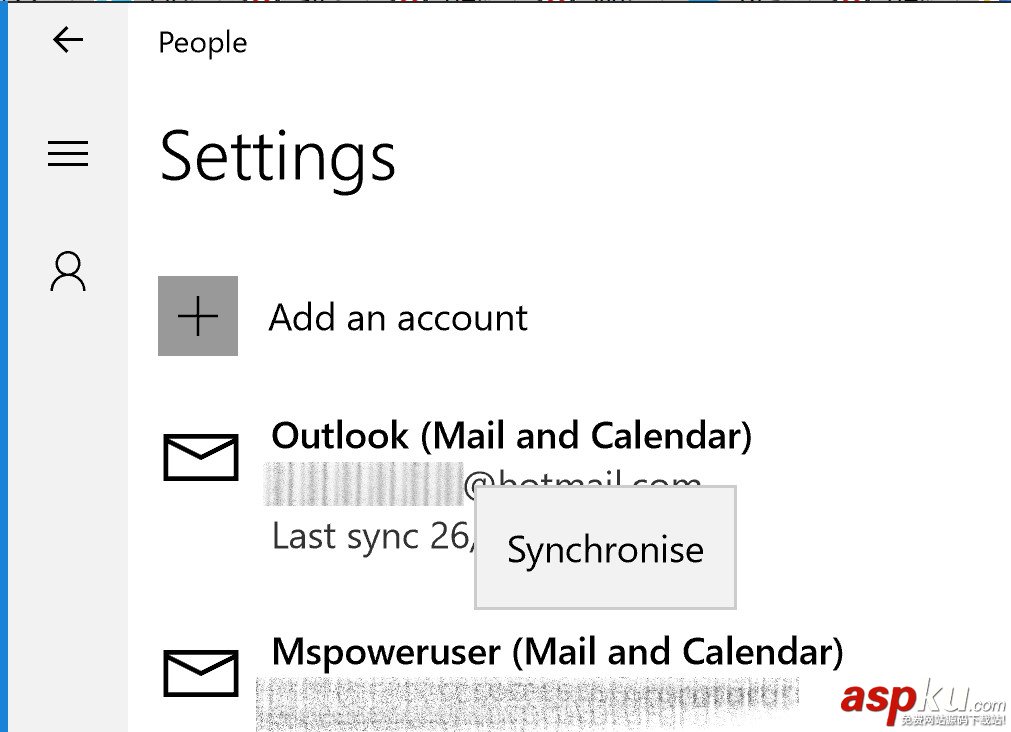Click the blurred username before @hotmail.com
This screenshot has height=732, width=1011.
pyautogui.click(x=364, y=484)
